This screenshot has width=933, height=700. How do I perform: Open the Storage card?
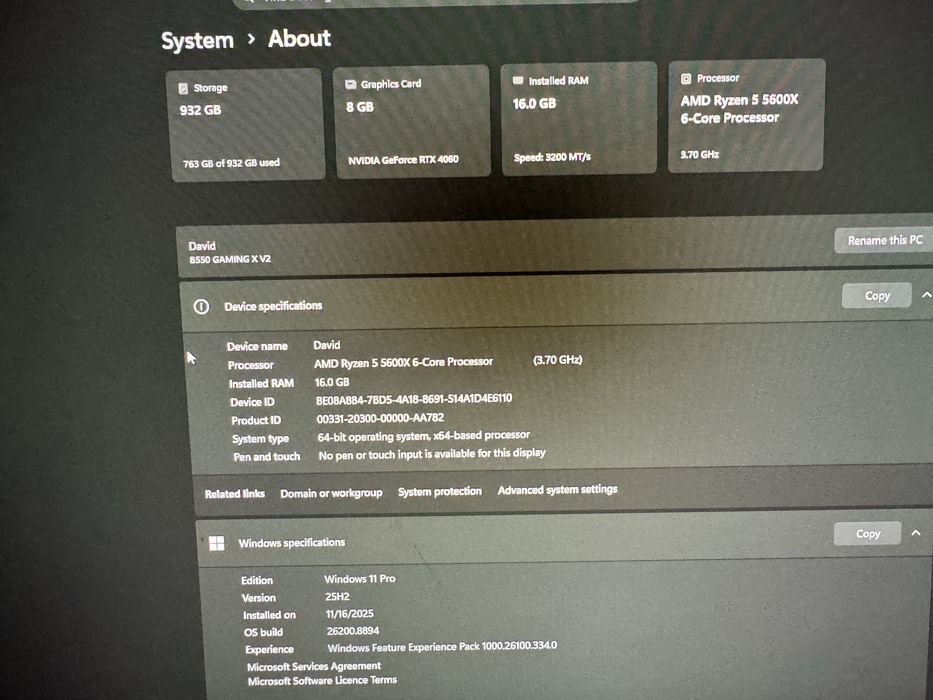point(246,124)
